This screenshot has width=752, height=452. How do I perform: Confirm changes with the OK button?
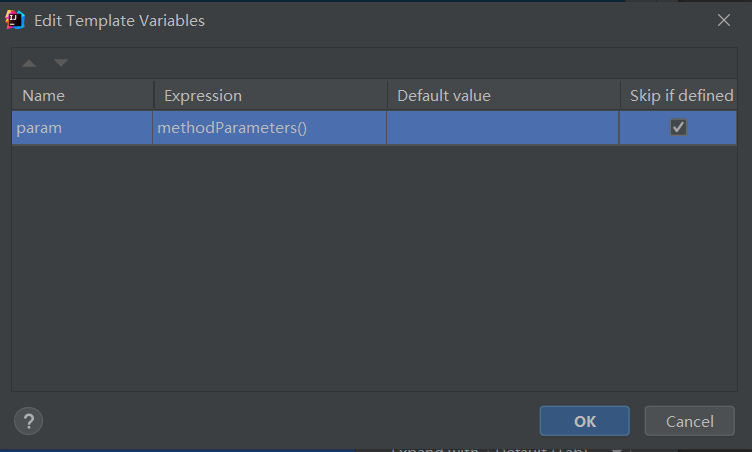585,421
